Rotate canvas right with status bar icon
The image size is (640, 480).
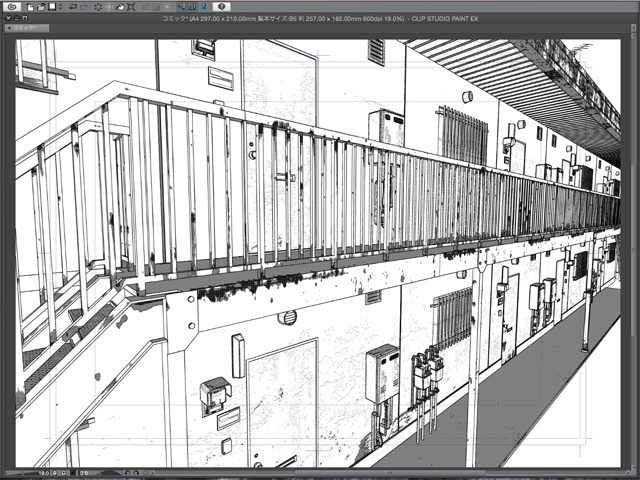tap(136, 473)
